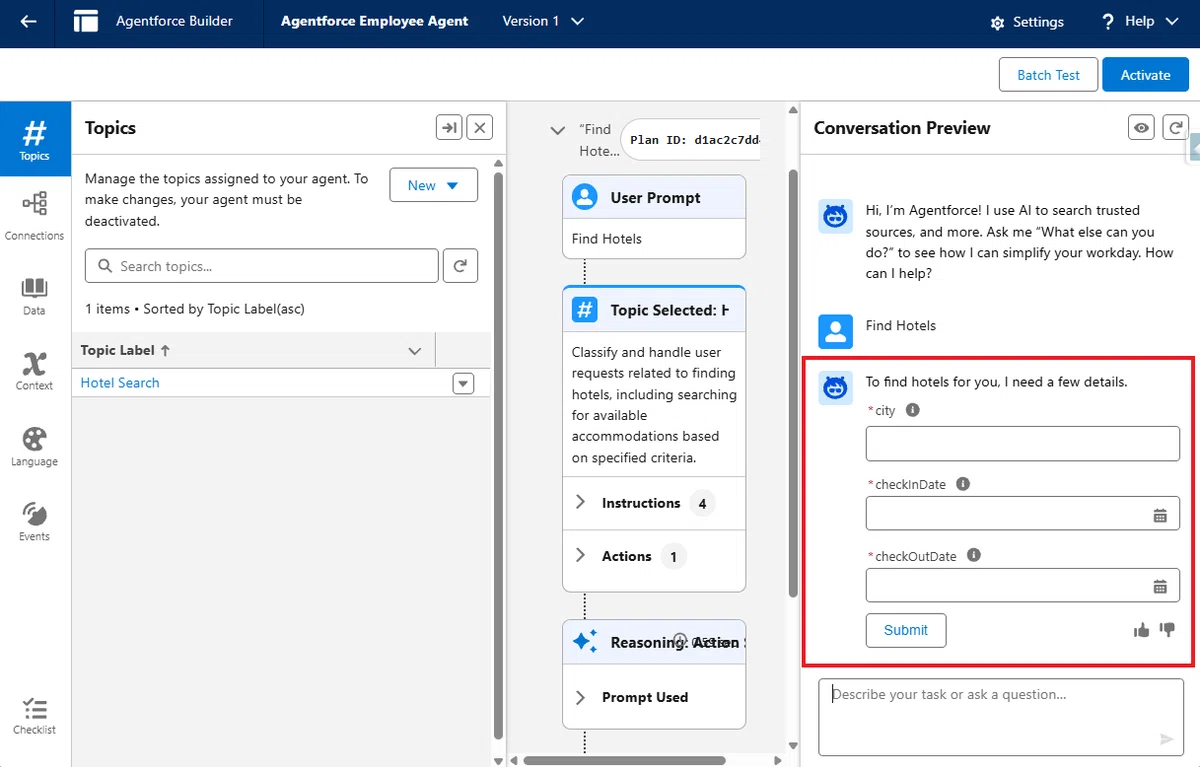Click the checkInDate input field
The height and width of the screenshot is (767, 1200).
[x=1023, y=514]
